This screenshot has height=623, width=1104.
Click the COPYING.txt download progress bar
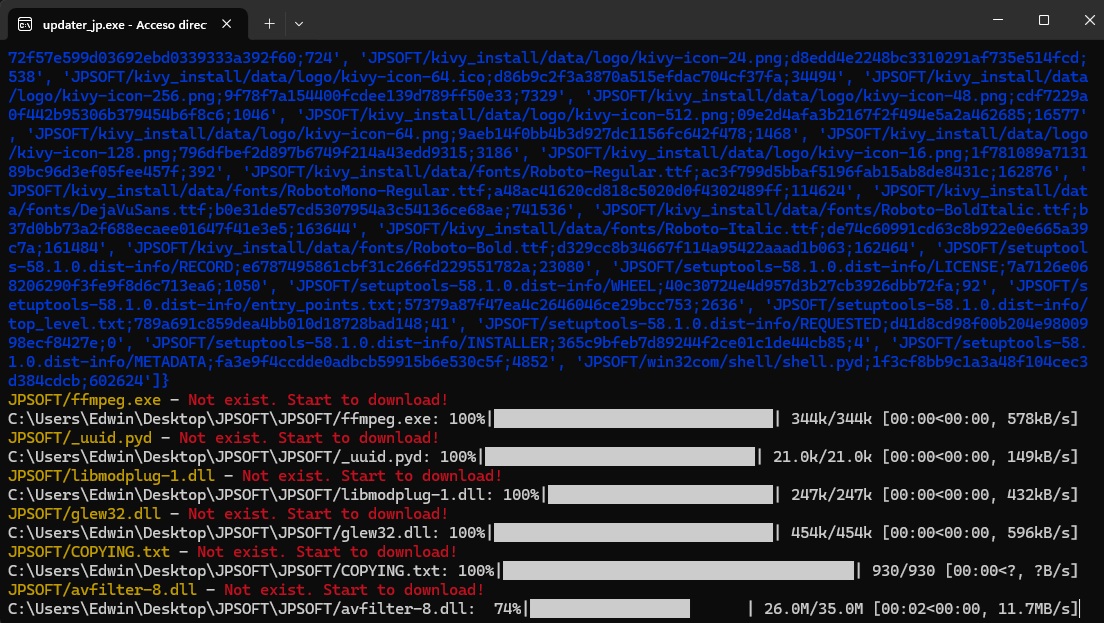tap(679, 571)
